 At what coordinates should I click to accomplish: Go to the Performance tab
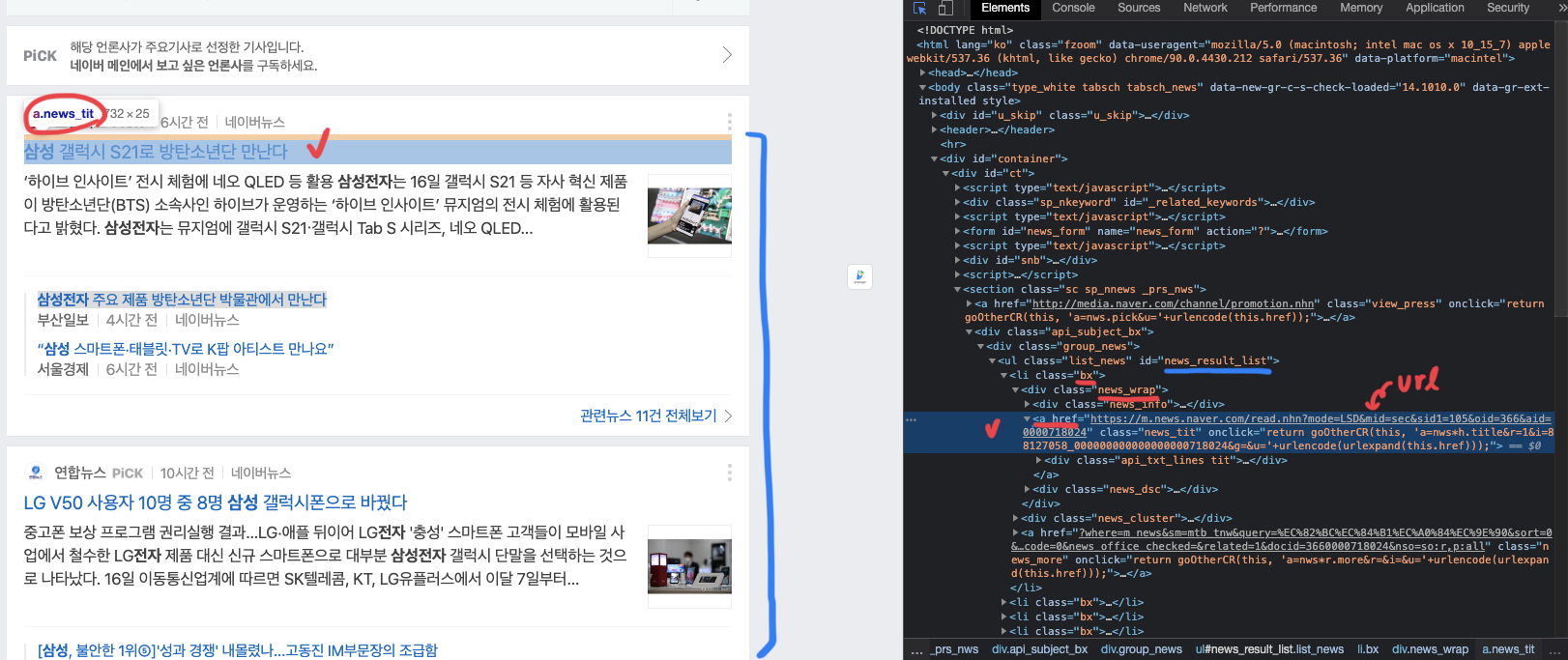tap(1283, 8)
